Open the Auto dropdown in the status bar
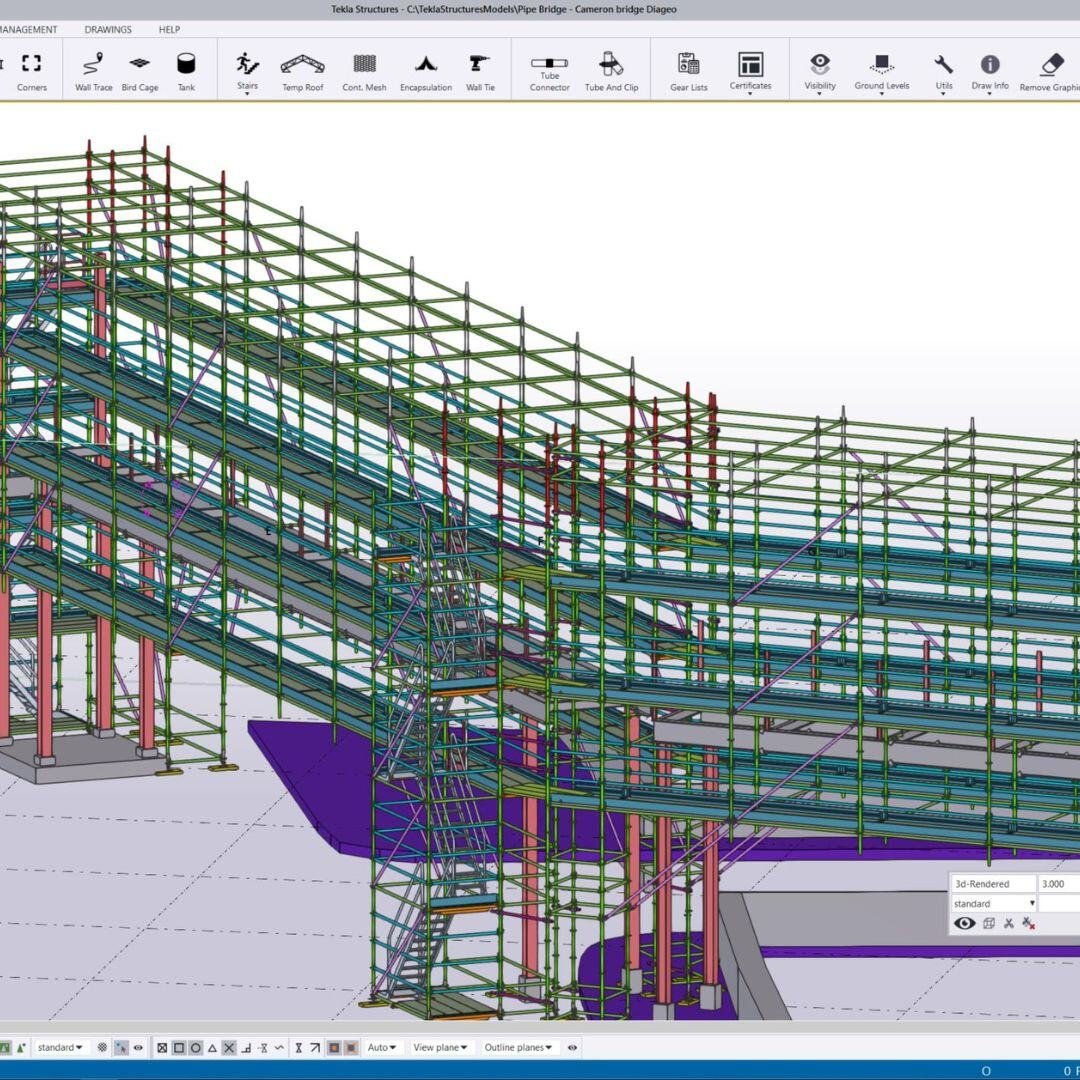Image resolution: width=1080 pixels, height=1080 pixels. pos(381,1047)
